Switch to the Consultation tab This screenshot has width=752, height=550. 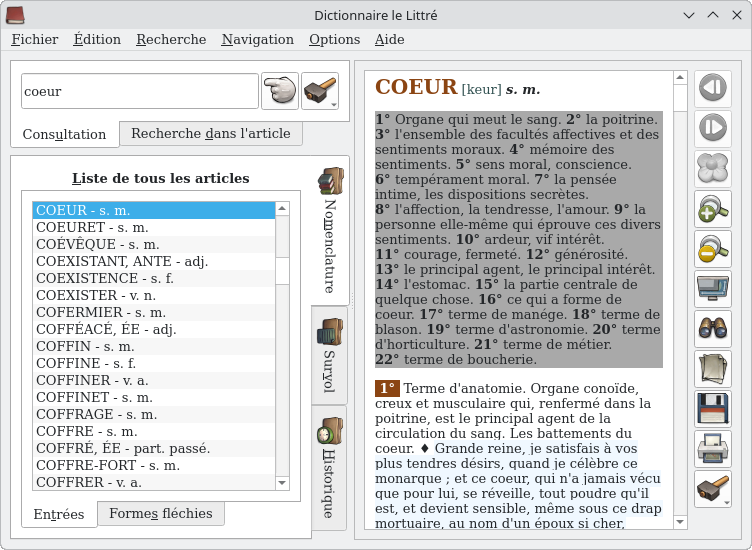click(x=64, y=134)
